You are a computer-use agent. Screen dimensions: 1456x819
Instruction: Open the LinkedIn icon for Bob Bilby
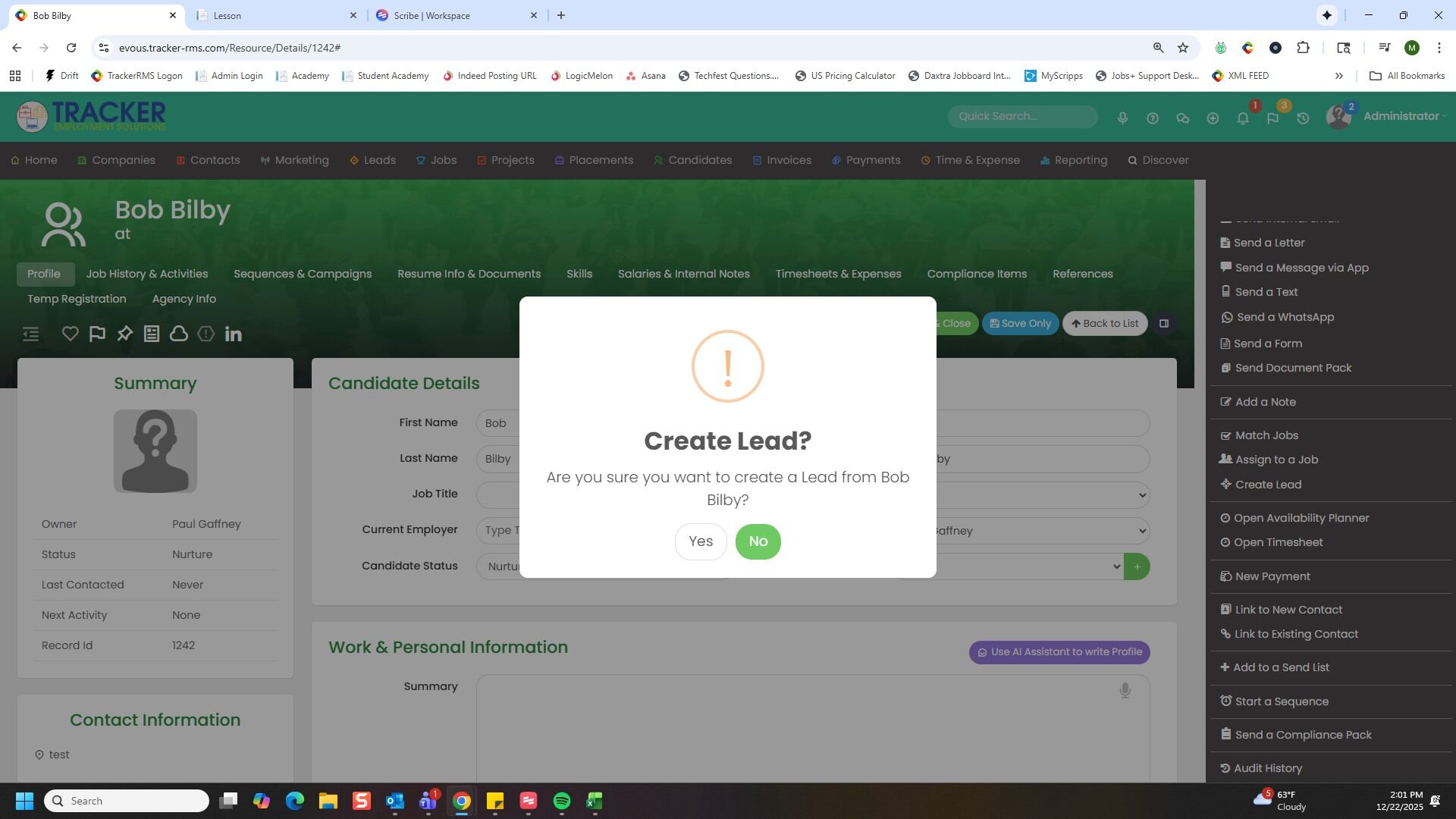[234, 334]
